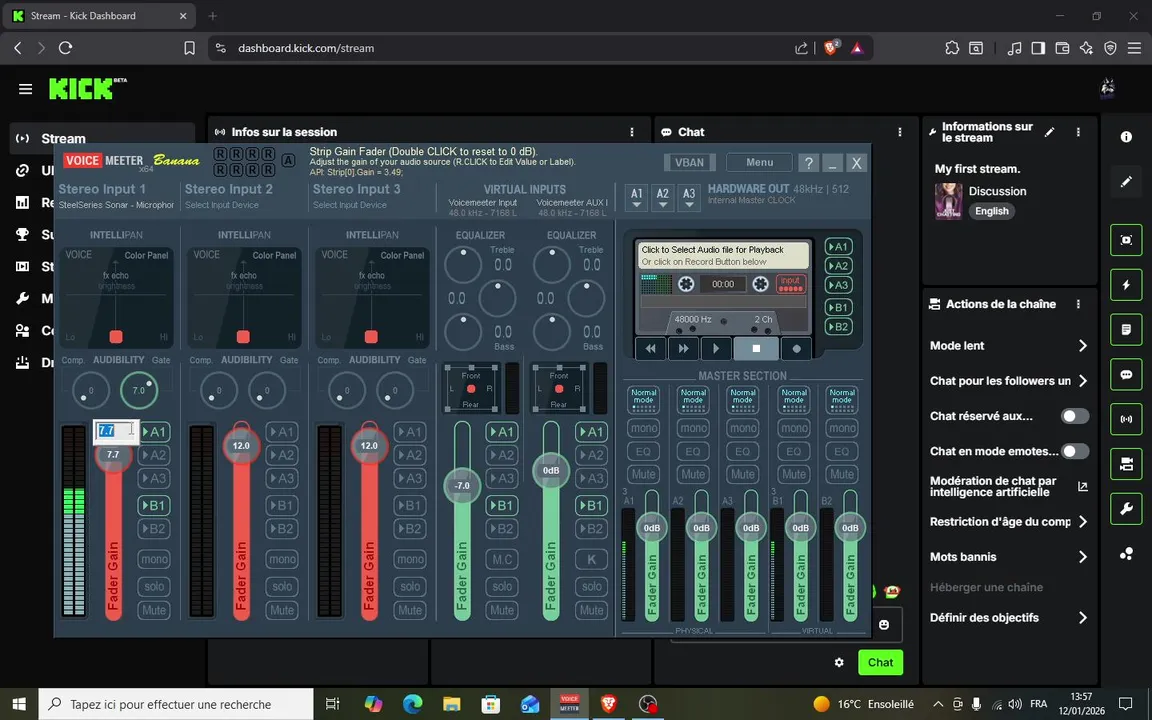Image resolution: width=1152 pixels, height=720 pixels.
Task: Click the Stereo Input 1 Gate knob
Action: [139, 390]
